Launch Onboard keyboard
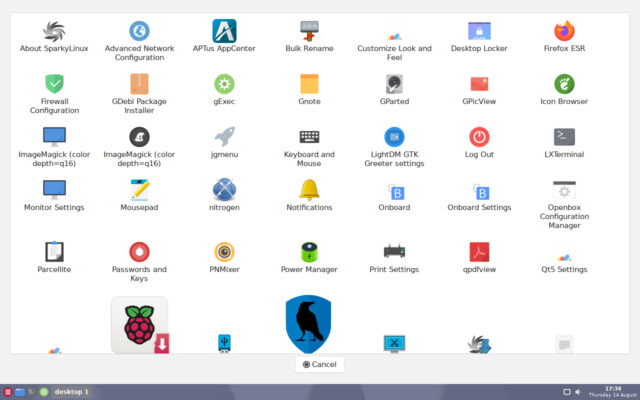Image resolution: width=640 pixels, height=400 pixels. [x=395, y=192]
